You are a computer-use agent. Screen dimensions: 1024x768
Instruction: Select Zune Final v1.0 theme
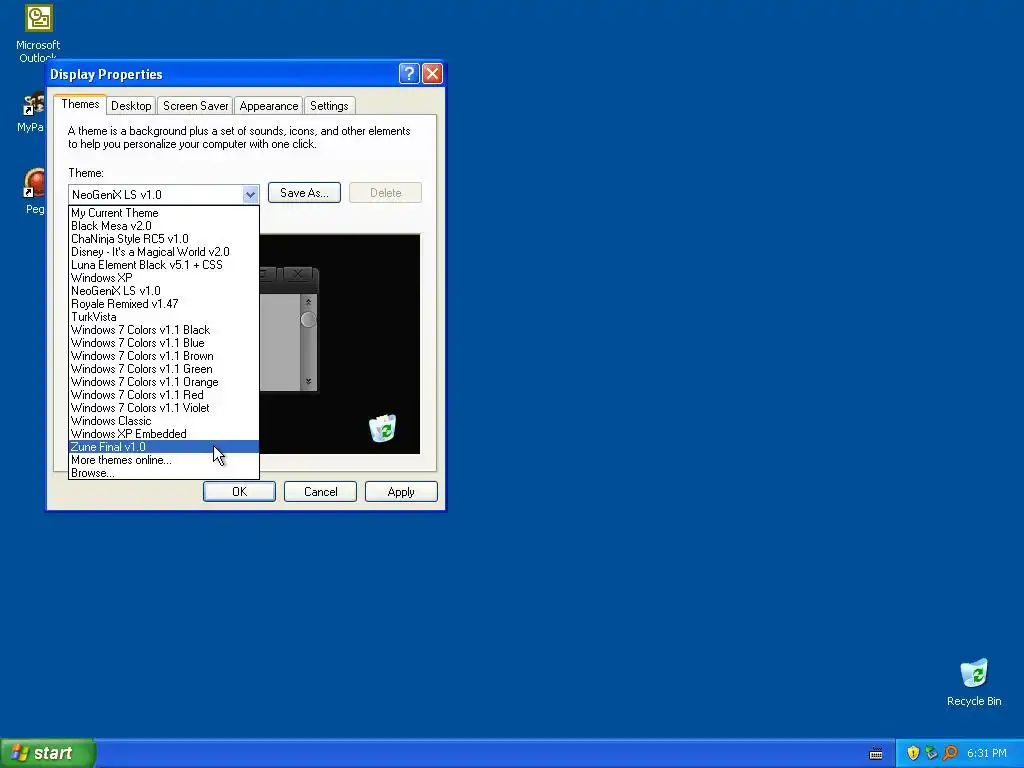click(x=164, y=447)
